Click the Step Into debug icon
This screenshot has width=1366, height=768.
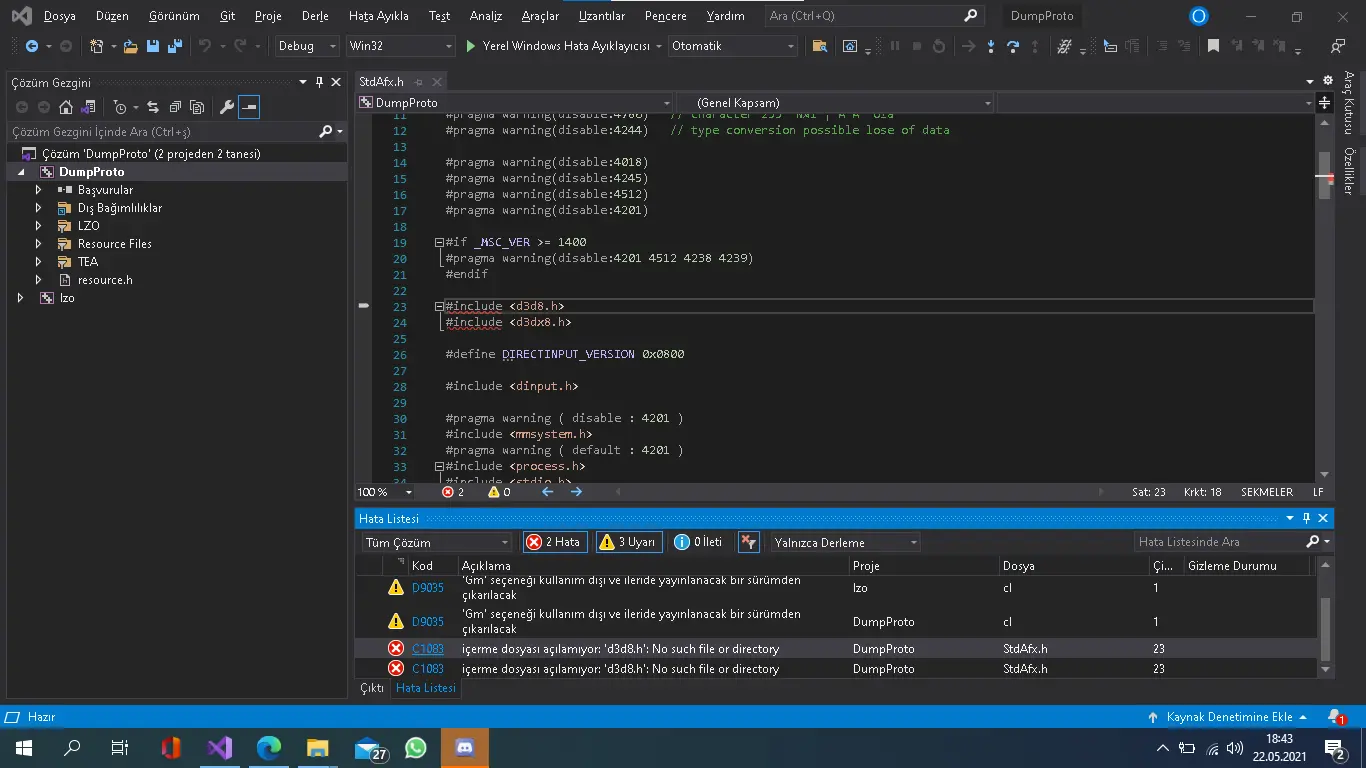[x=990, y=46]
